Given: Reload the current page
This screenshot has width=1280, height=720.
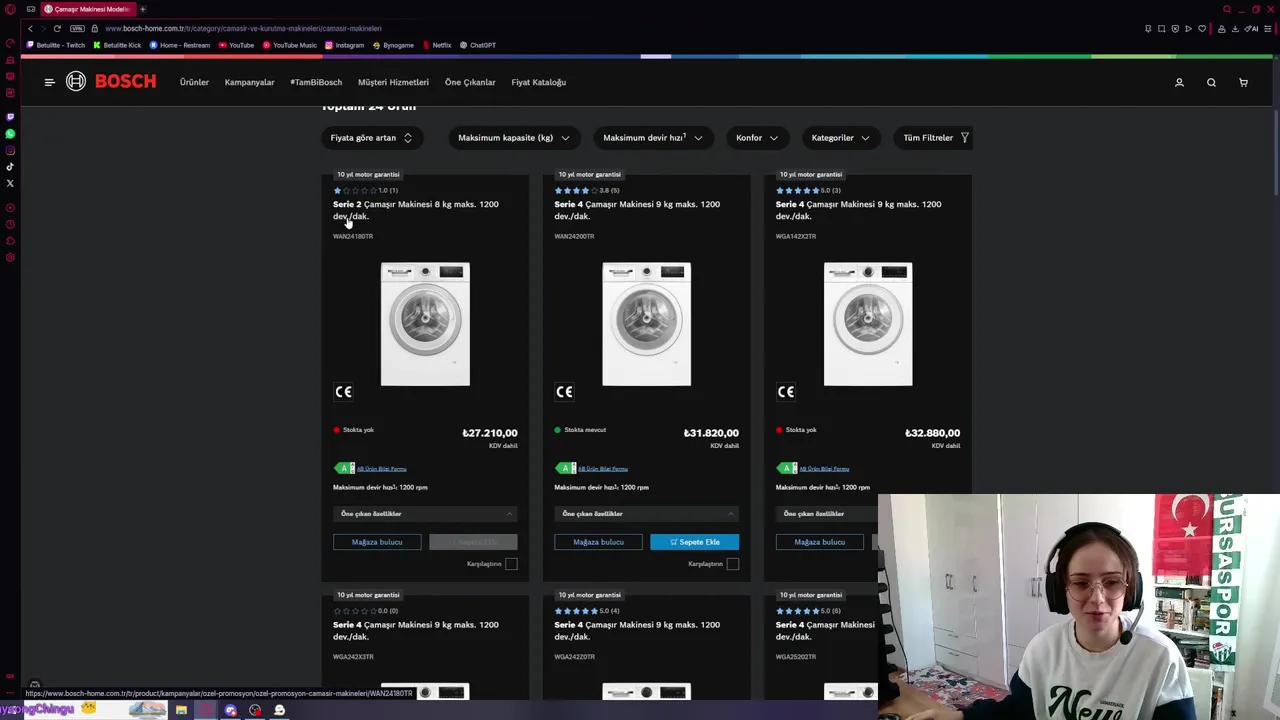Looking at the screenshot, I should pos(57,28).
